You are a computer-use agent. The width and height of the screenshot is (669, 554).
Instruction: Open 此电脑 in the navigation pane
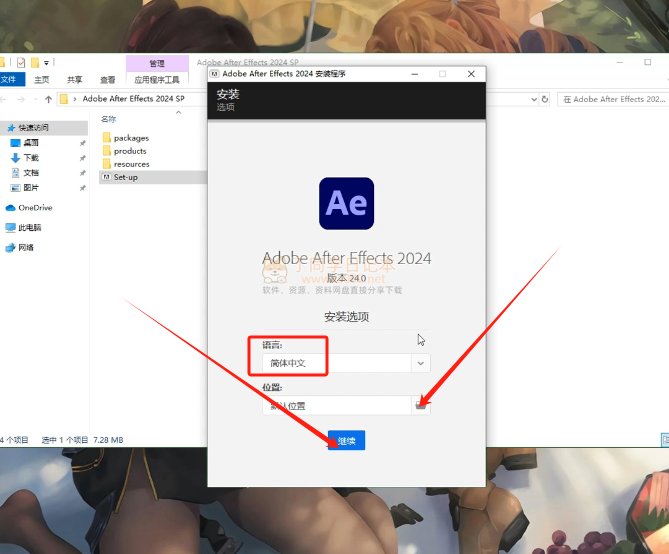(x=23, y=227)
